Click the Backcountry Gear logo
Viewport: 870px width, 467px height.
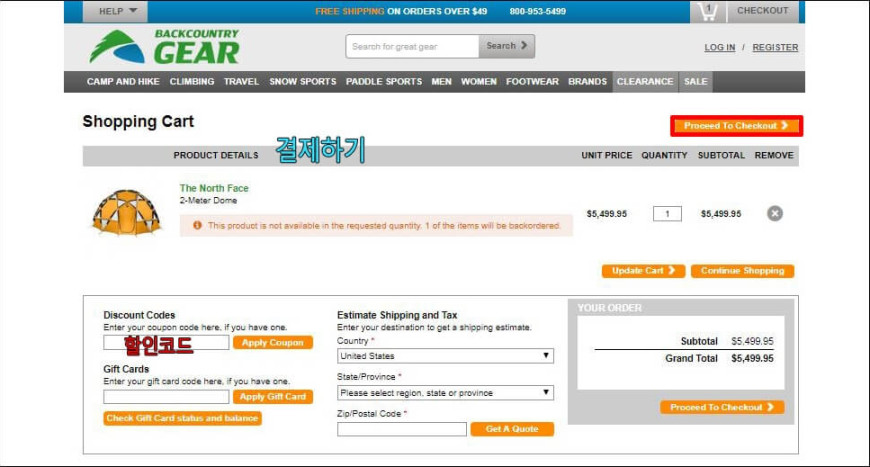pos(164,47)
